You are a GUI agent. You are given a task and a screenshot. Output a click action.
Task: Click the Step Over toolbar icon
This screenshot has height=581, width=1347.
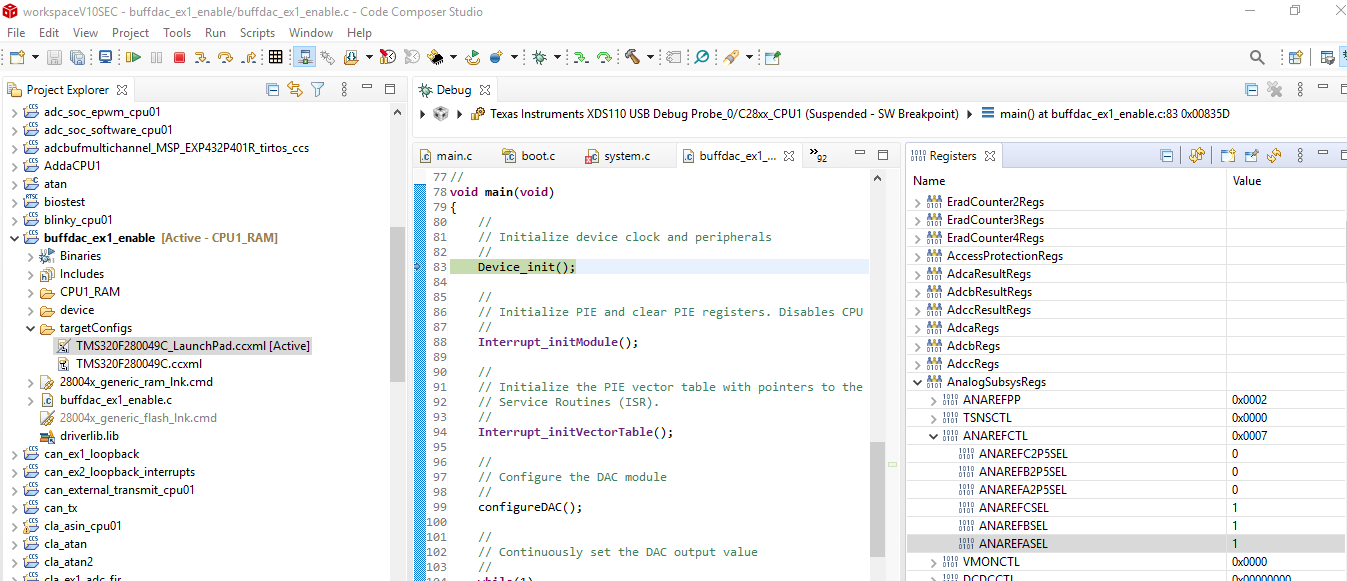tap(225, 58)
